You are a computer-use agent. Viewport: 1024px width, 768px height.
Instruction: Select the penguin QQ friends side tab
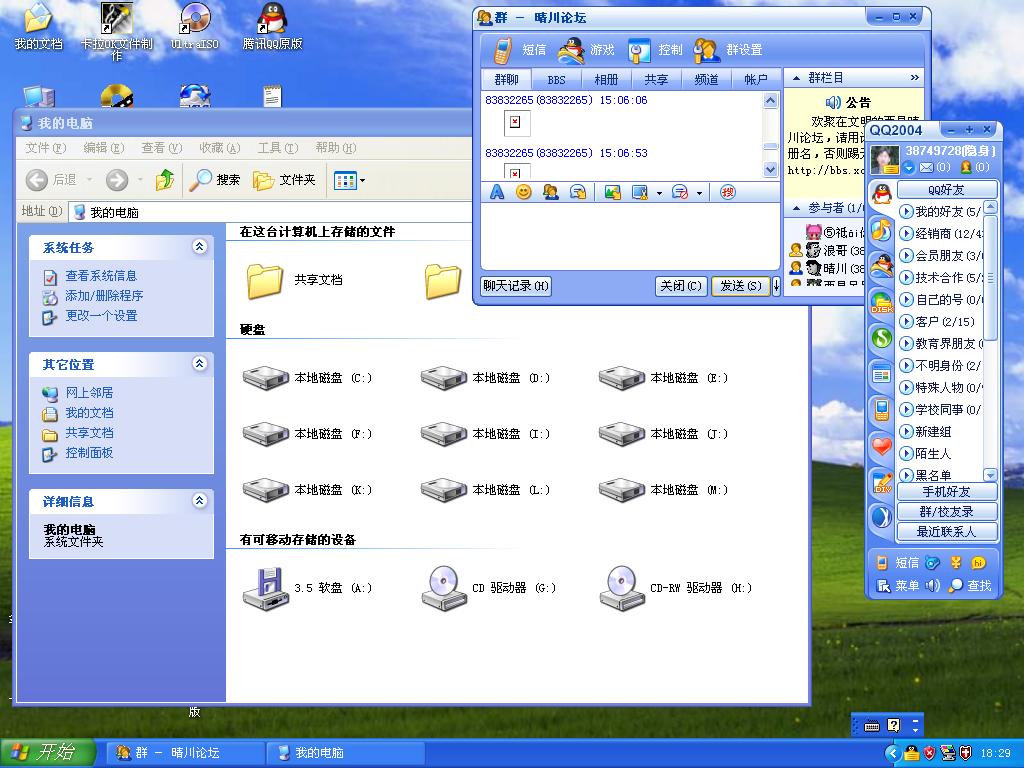pos(882,195)
